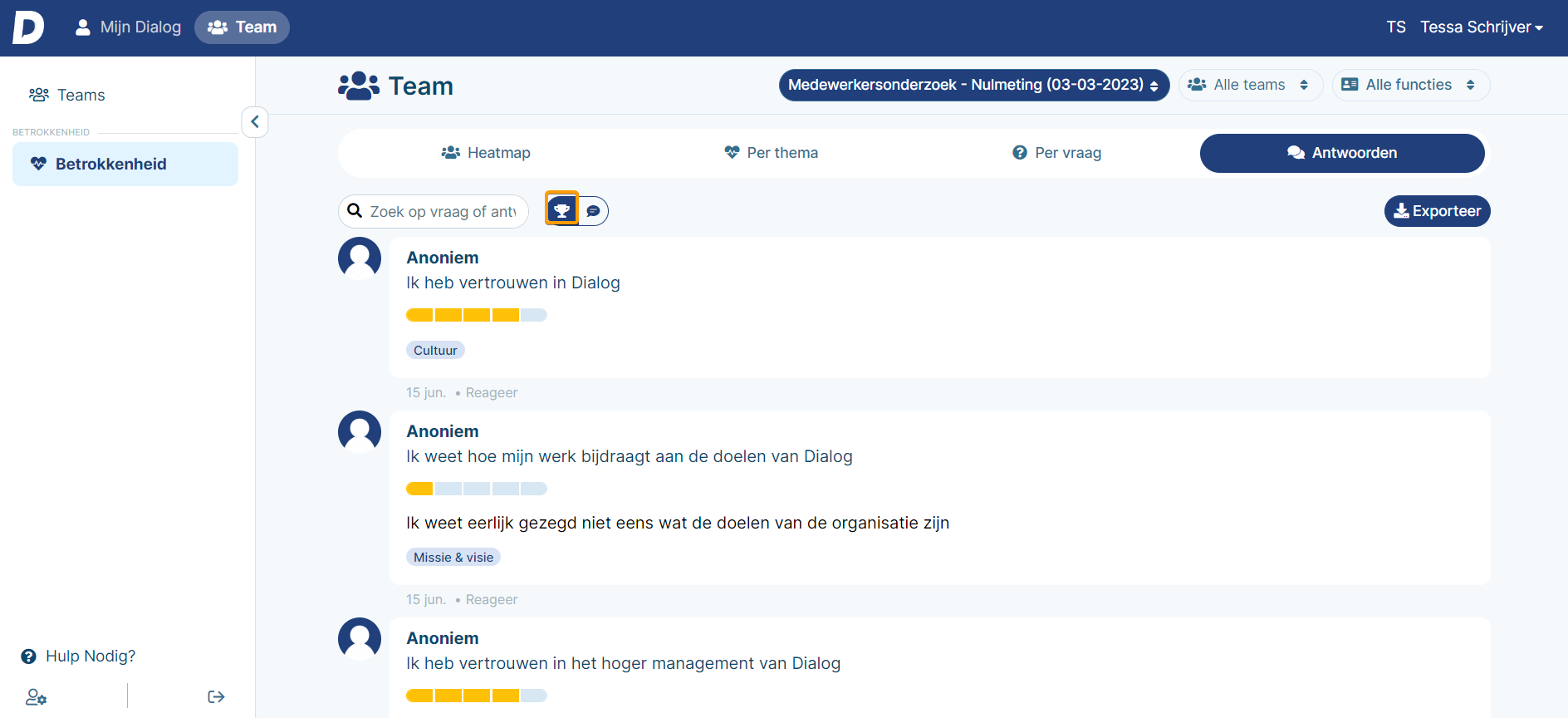The width and height of the screenshot is (1568, 718).
Task: Click the avatar of the hoger management answer
Action: 360,639
